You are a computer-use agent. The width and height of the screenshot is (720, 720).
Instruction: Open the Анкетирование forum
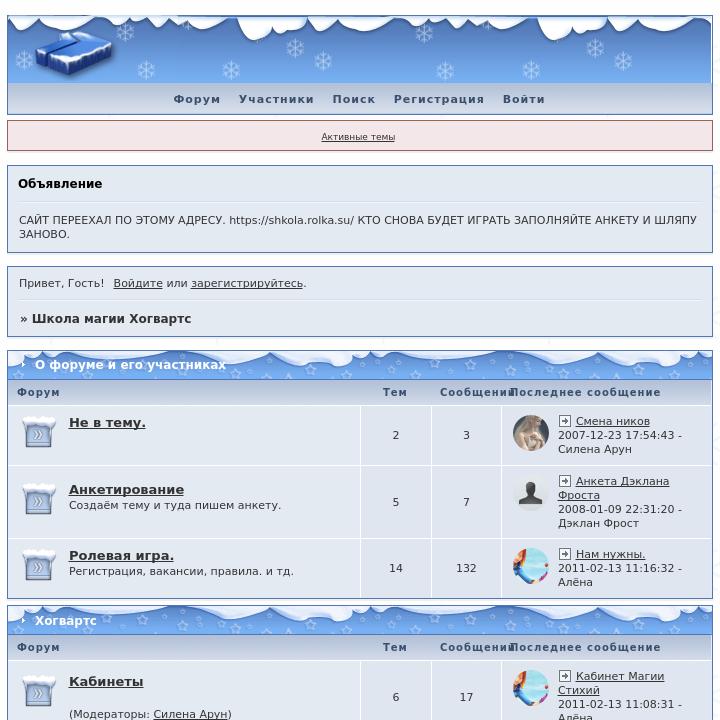(126, 489)
